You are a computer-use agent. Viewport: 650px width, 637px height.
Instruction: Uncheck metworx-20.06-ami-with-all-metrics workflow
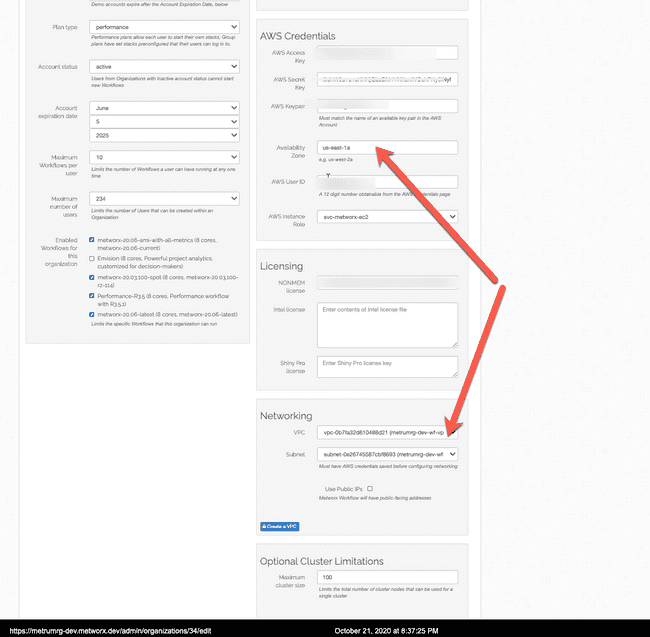(92, 240)
